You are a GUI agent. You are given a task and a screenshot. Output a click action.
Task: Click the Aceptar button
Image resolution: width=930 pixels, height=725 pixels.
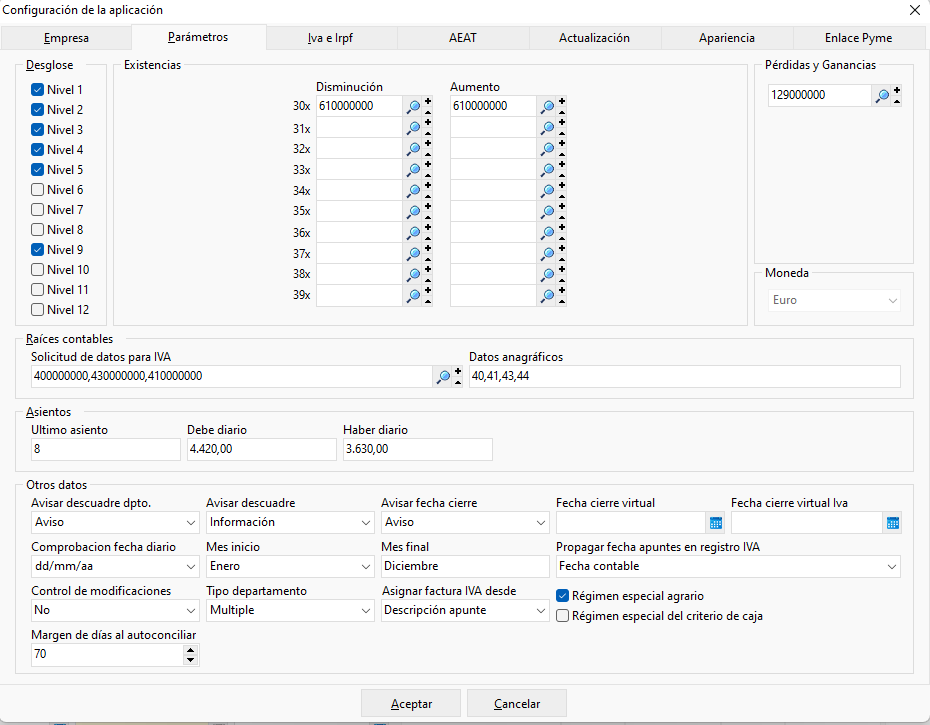(x=411, y=704)
